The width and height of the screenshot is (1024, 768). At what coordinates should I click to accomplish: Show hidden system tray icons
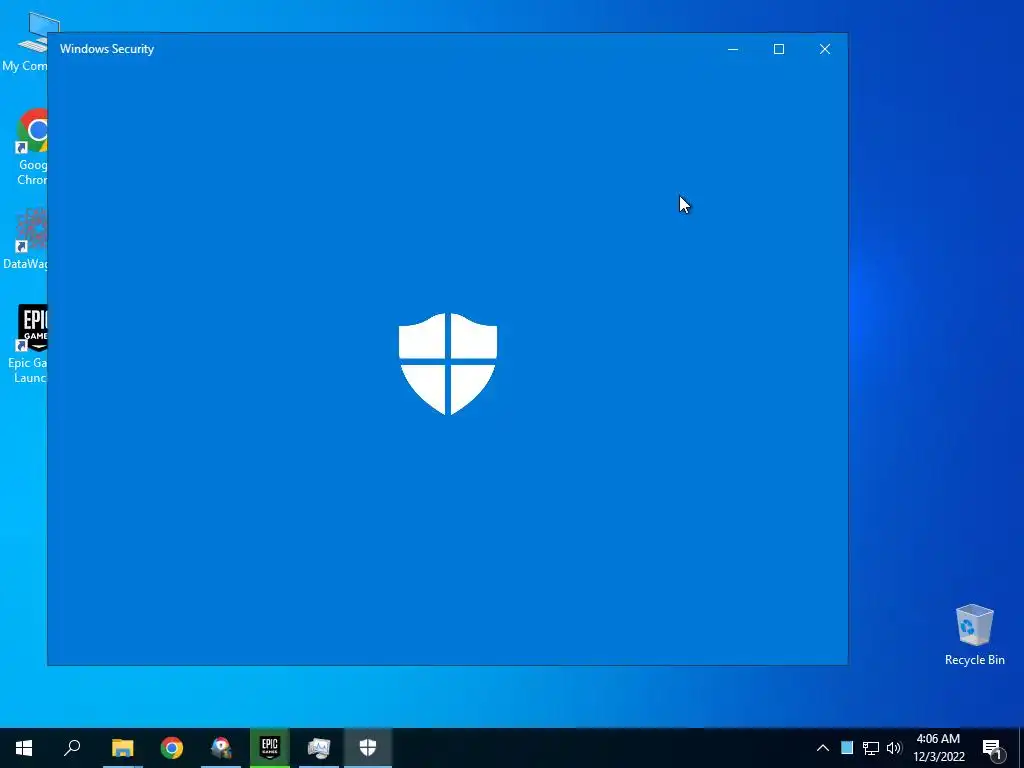click(823, 748)
